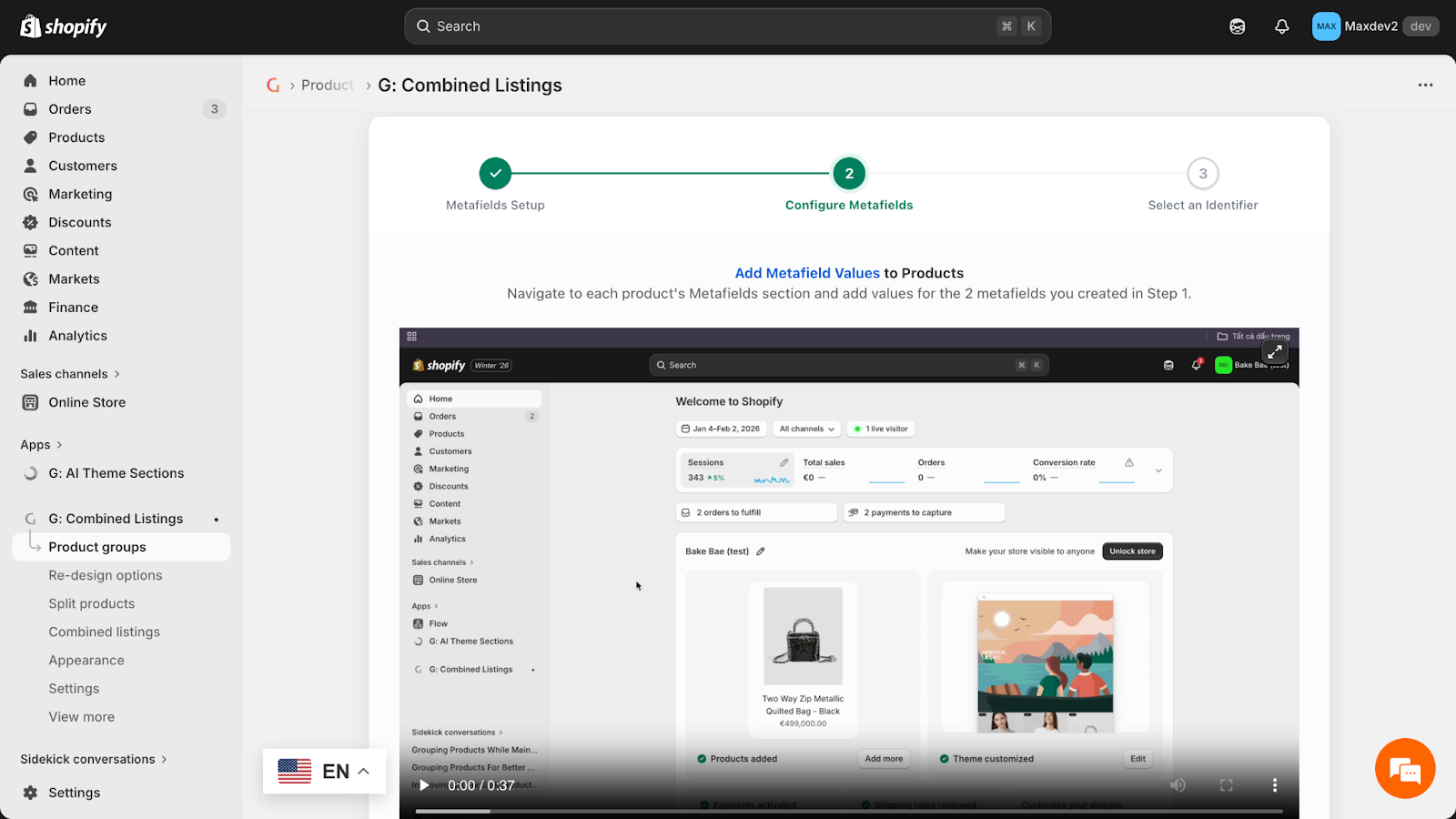Open the Maxdev2 account menu
The image size is (1456, 819).
[x=1376, y=26]
